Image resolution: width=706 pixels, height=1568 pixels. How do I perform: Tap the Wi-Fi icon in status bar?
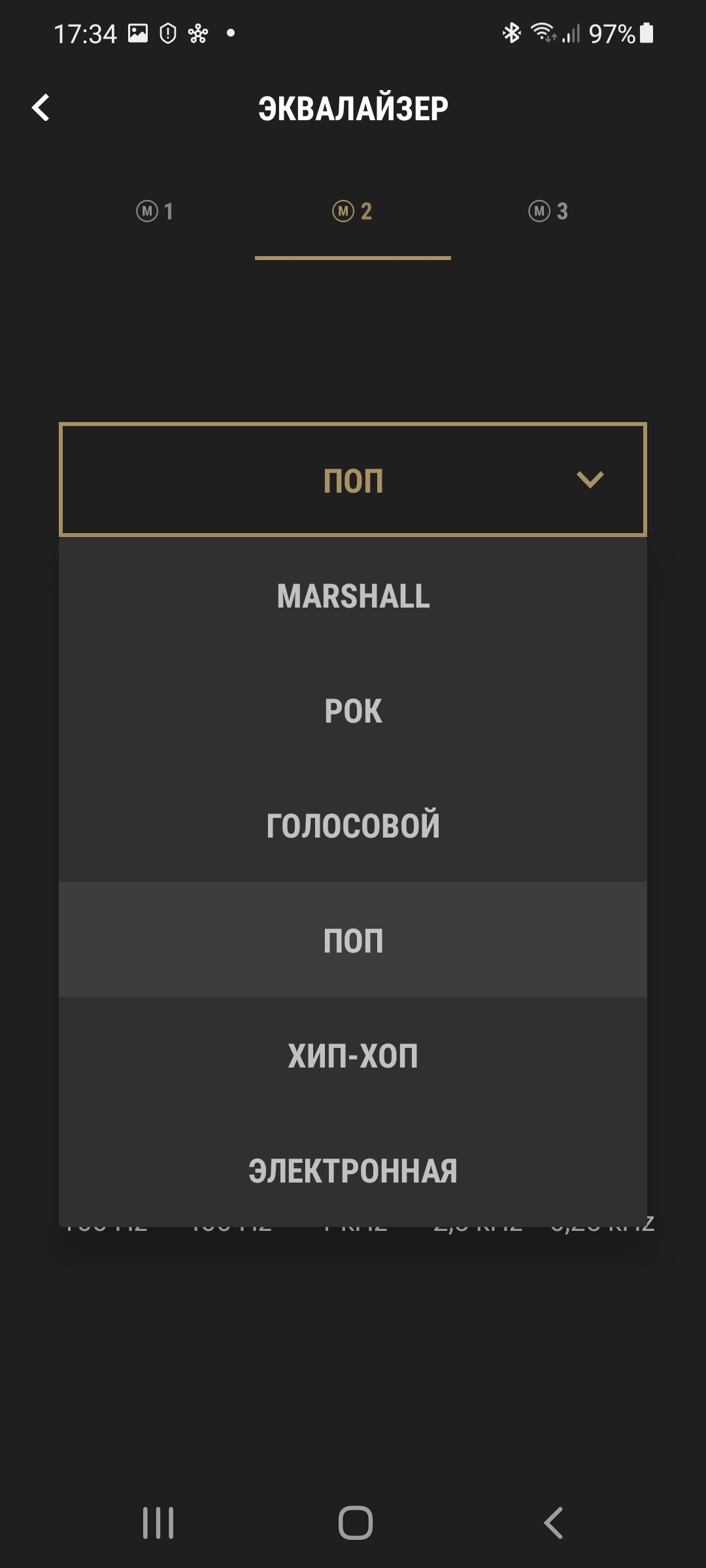pyautogui.click(x=543, y=32)
